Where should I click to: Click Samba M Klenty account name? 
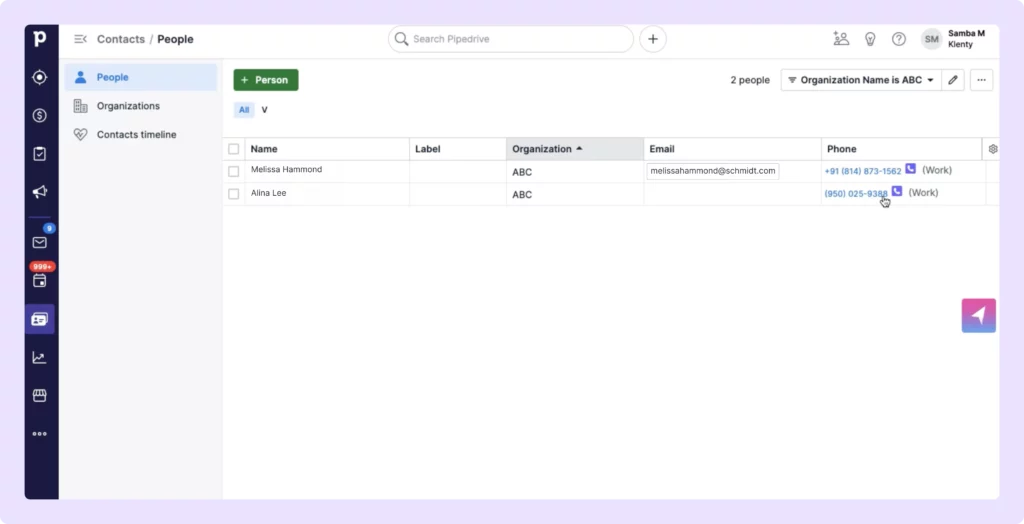(966, 39)
